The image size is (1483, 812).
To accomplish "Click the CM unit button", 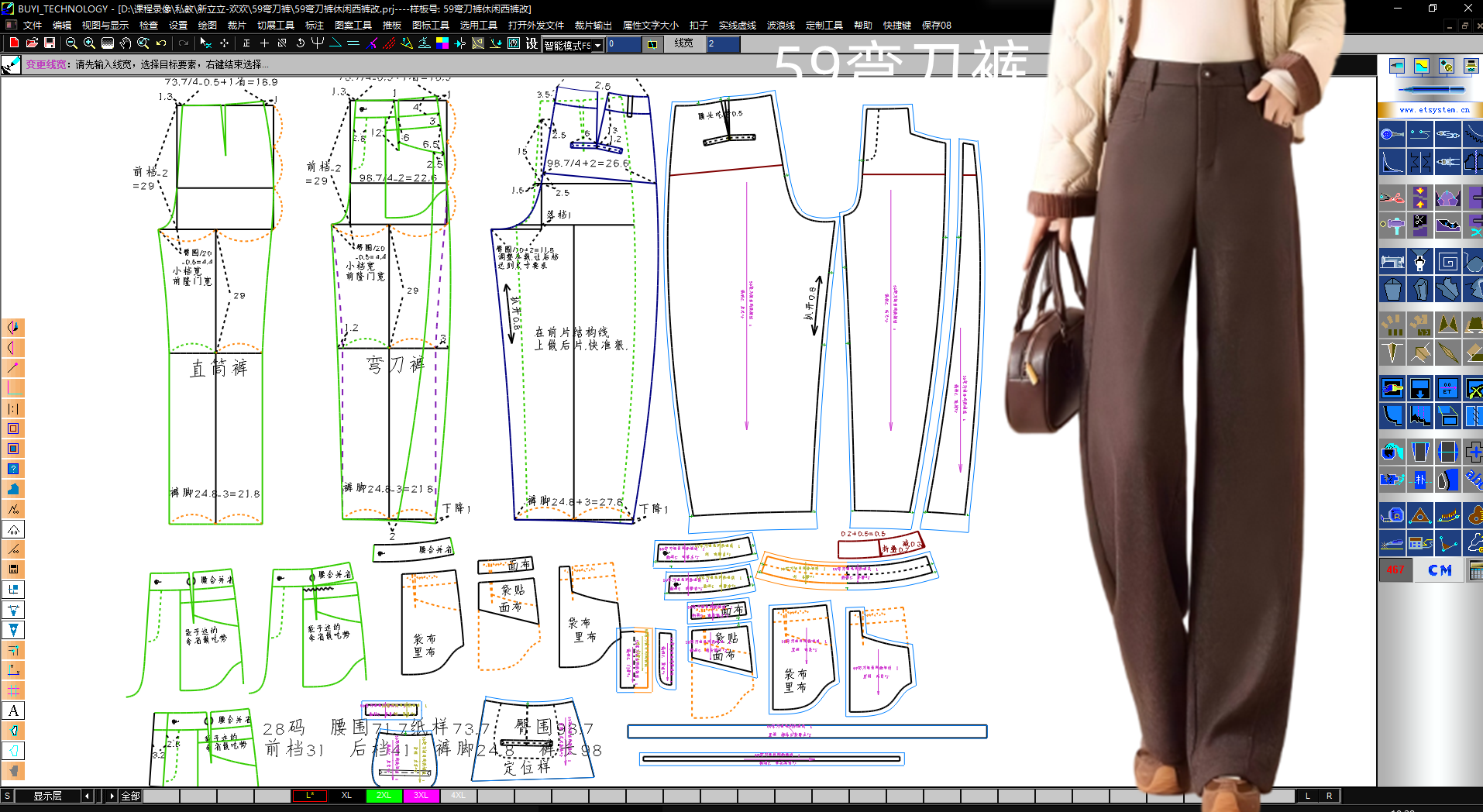I will click(x=1440, y=570).
